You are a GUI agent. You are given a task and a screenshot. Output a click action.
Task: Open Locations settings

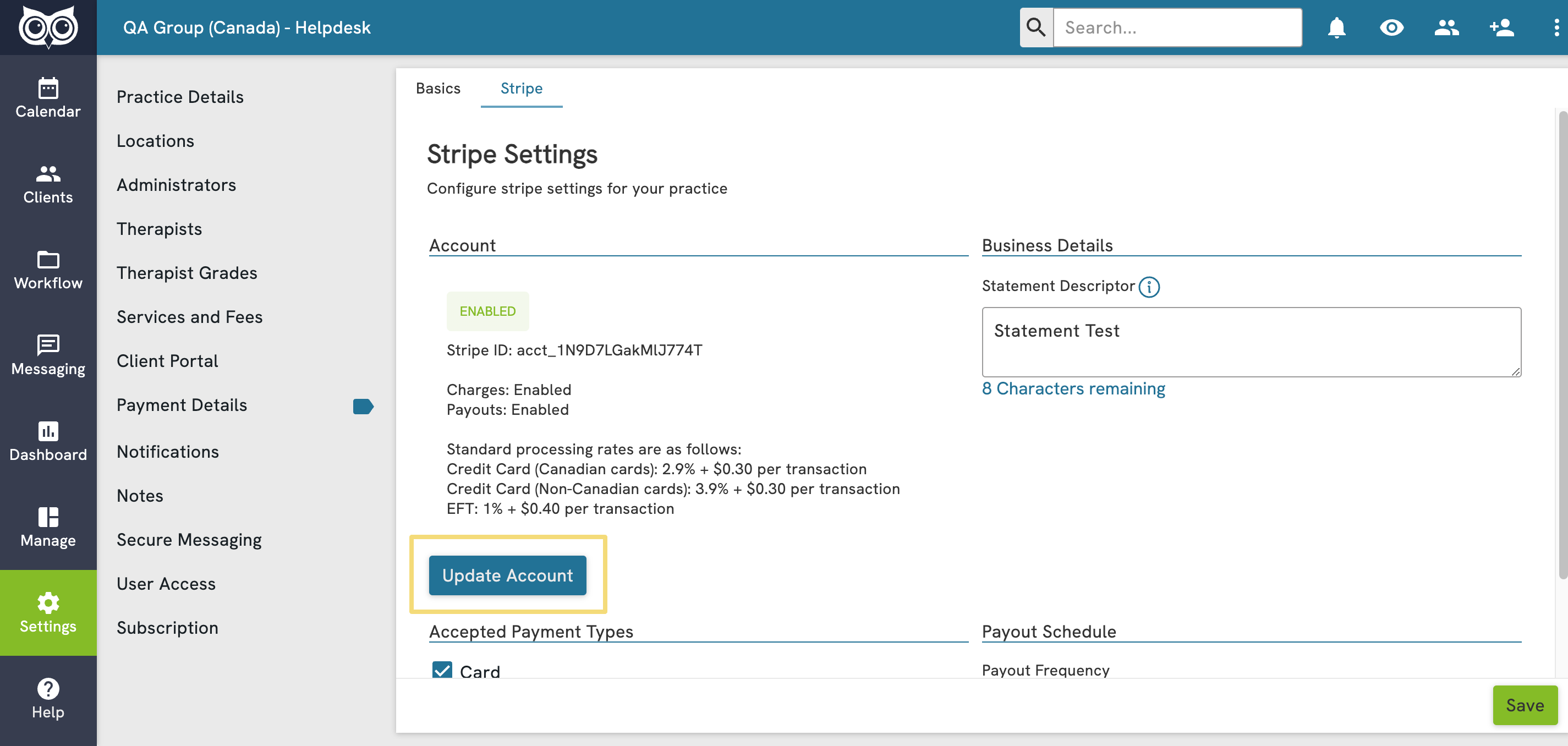(x=155, y=140)
